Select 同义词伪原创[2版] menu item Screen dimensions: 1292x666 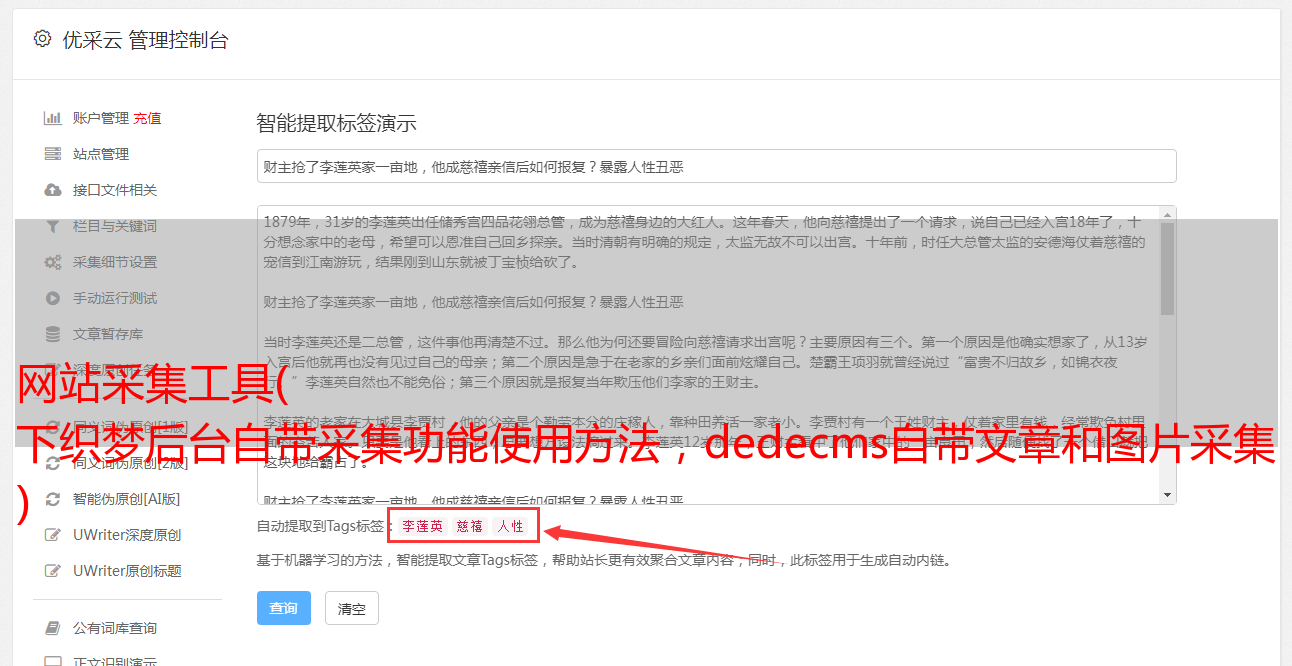click(x=130, y=463)
